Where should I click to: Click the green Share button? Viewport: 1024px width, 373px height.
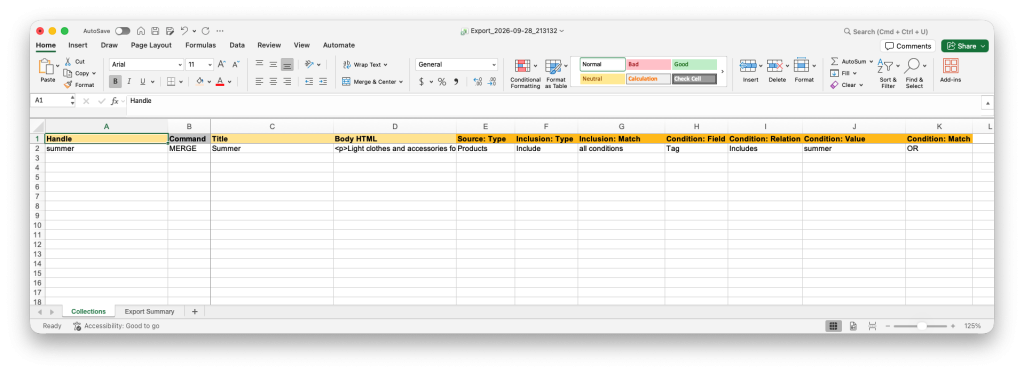coord(965,46)
